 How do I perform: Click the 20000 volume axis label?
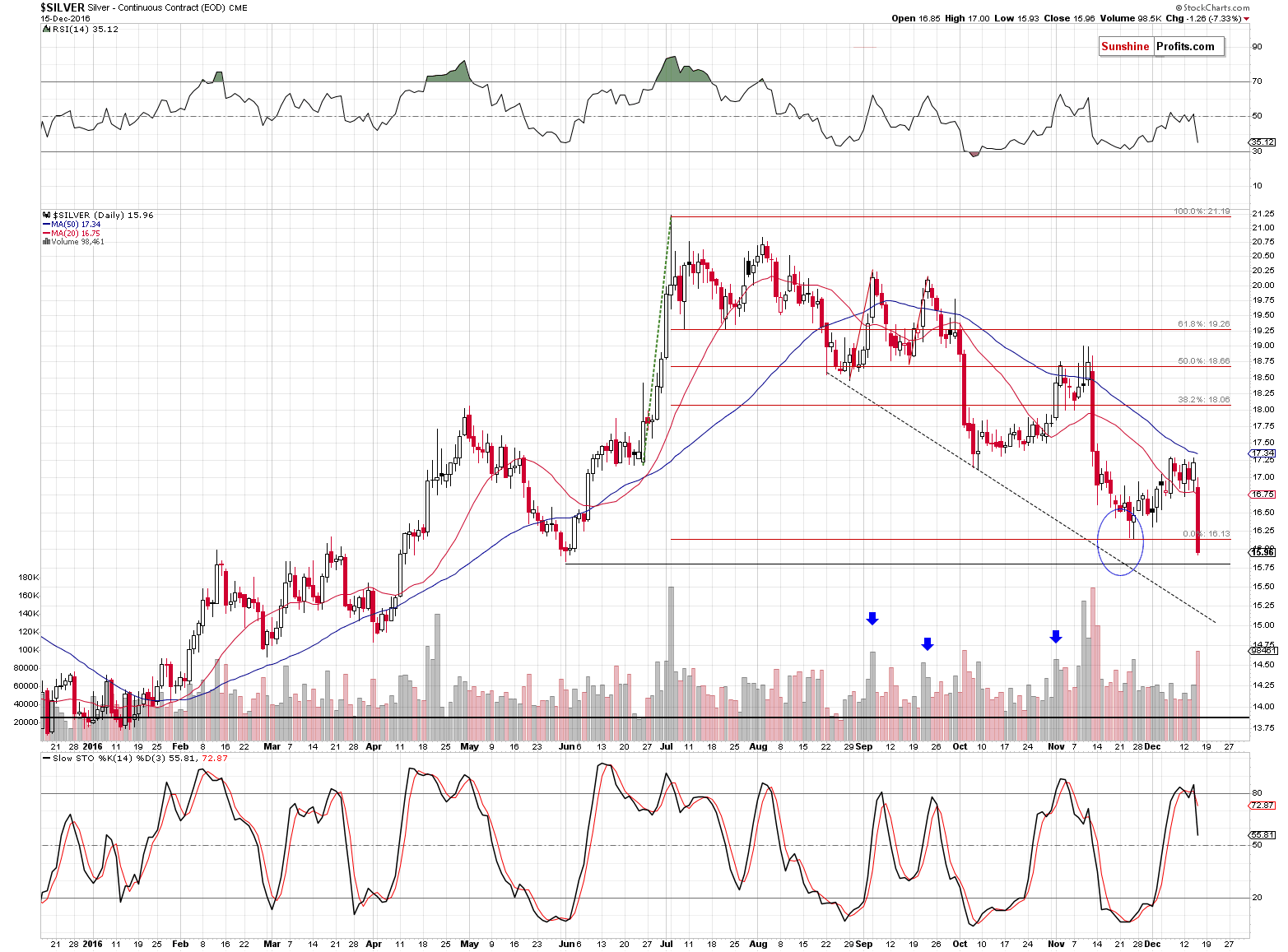tap(26, 722)
